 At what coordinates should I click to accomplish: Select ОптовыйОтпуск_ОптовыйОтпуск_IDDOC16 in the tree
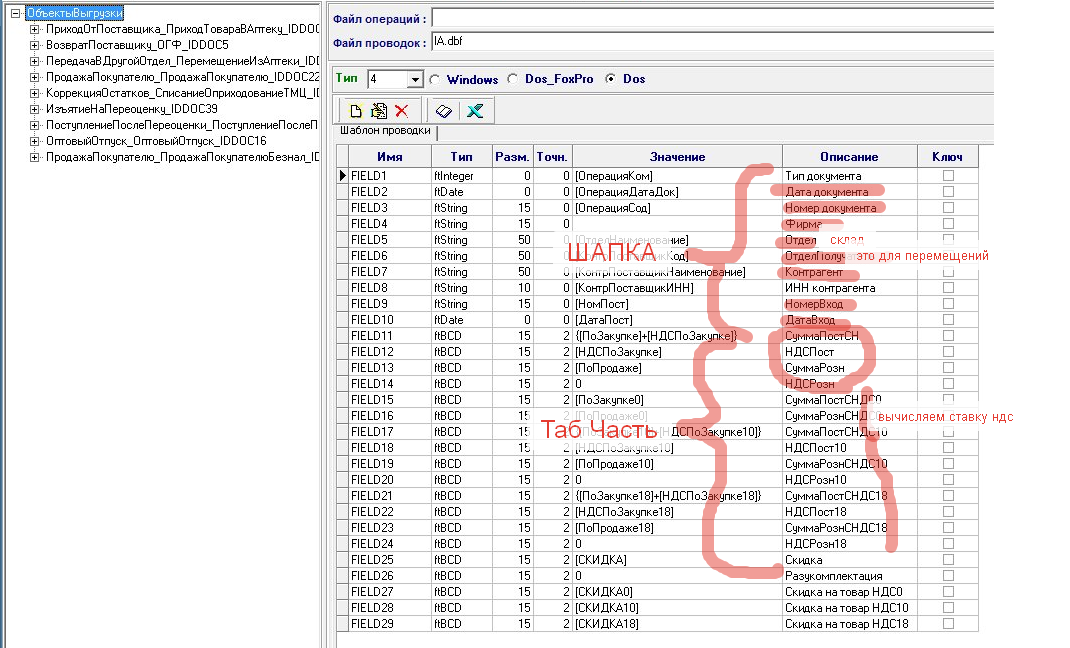(155, 141)
